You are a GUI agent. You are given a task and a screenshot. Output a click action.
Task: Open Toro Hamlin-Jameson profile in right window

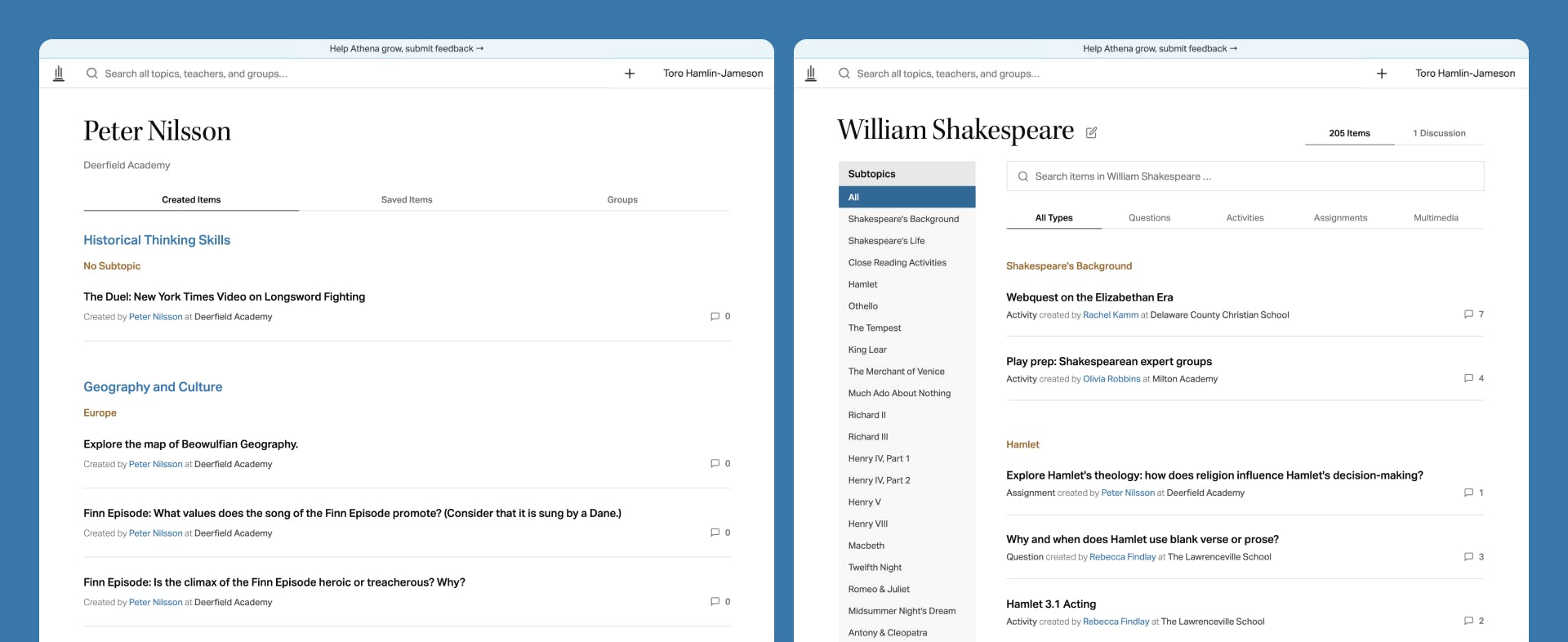coord(1465,74)
